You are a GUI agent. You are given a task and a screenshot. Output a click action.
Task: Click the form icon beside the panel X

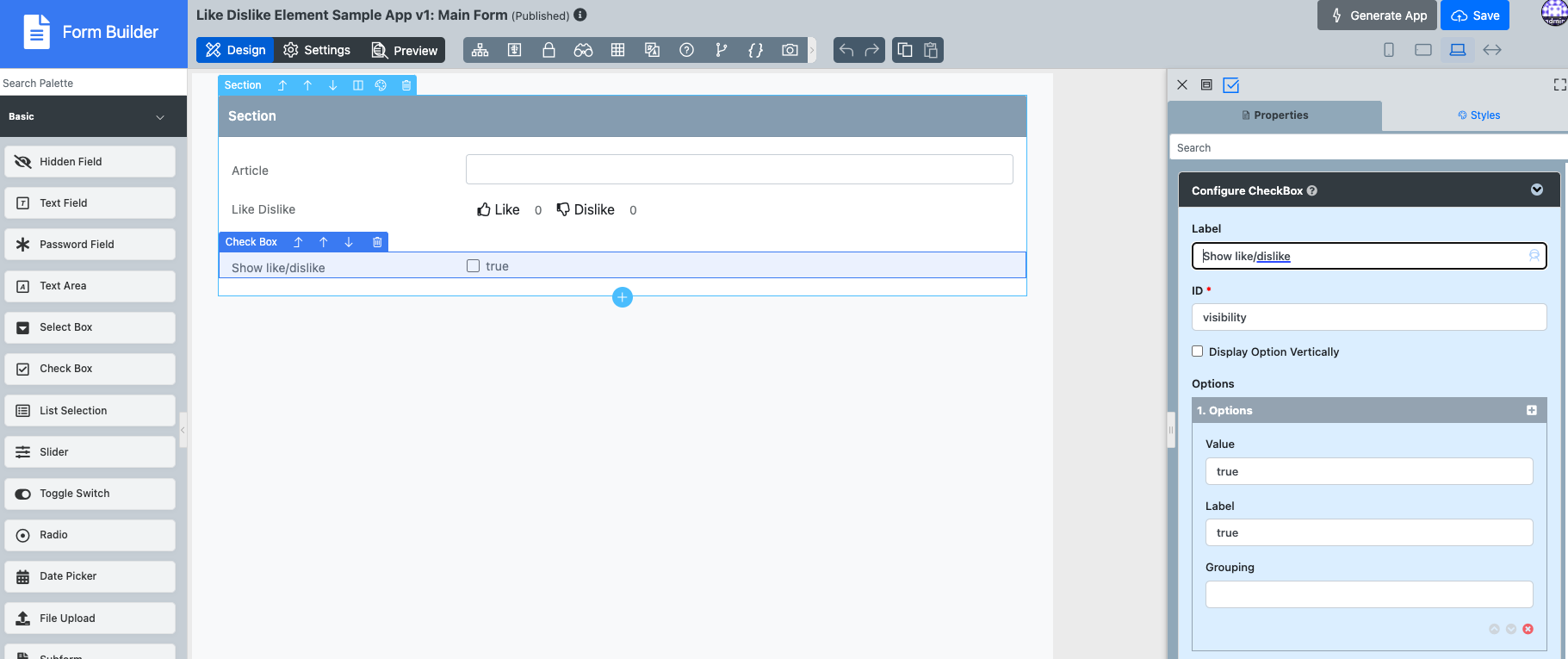[x=1206, y=84]
